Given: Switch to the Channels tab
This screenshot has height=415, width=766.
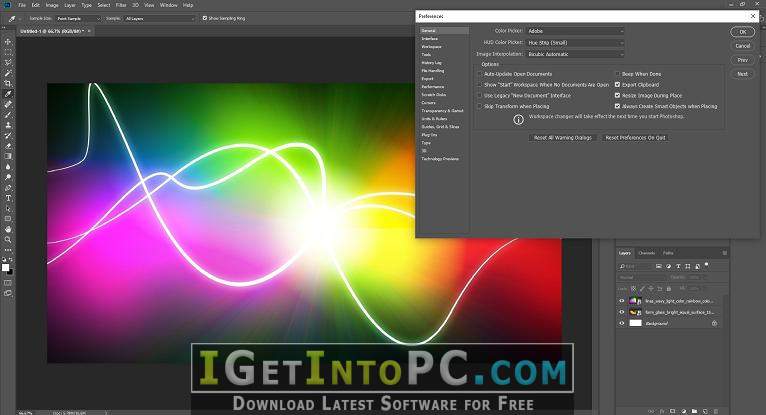Looking at the screenshot, I should [646, 253].
